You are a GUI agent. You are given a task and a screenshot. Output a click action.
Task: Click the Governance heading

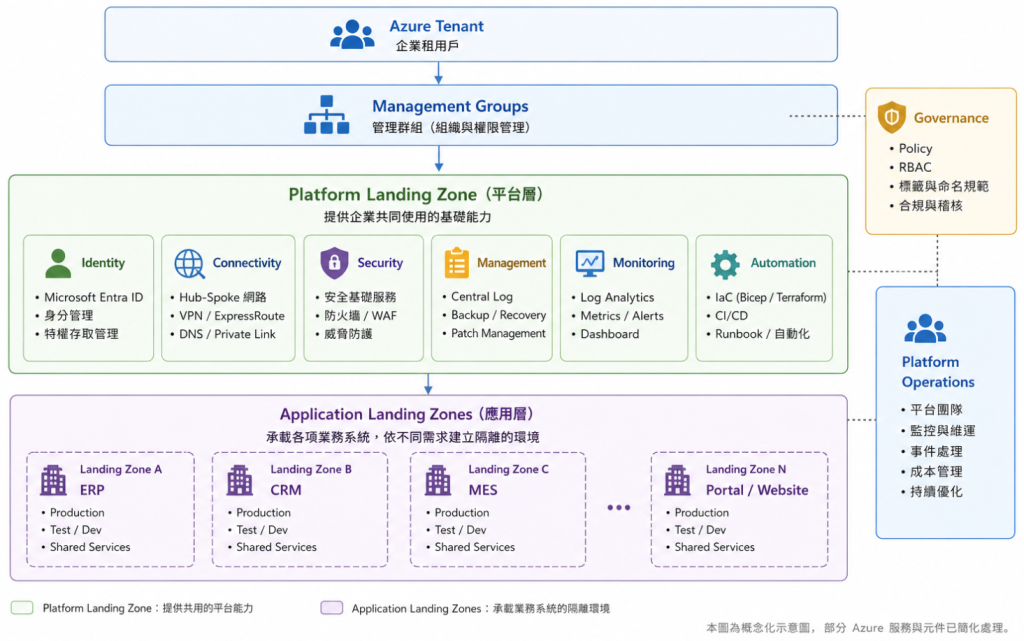point(951,118)
